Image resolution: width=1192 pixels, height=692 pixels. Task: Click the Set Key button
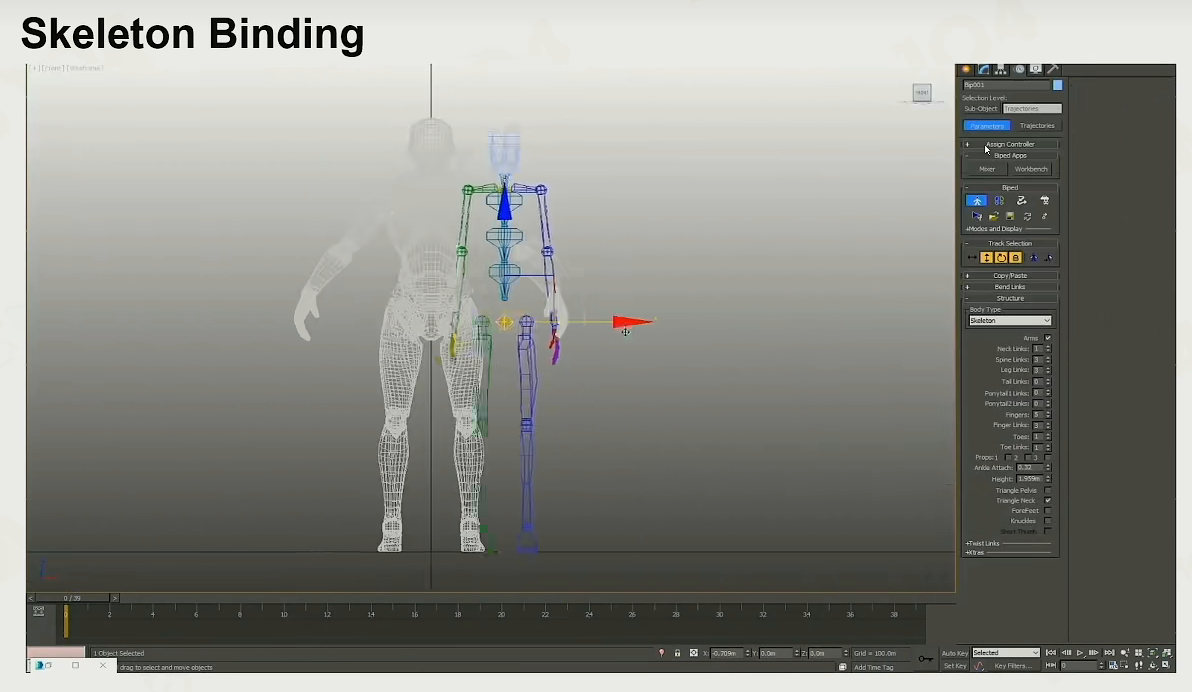[955, 666]
